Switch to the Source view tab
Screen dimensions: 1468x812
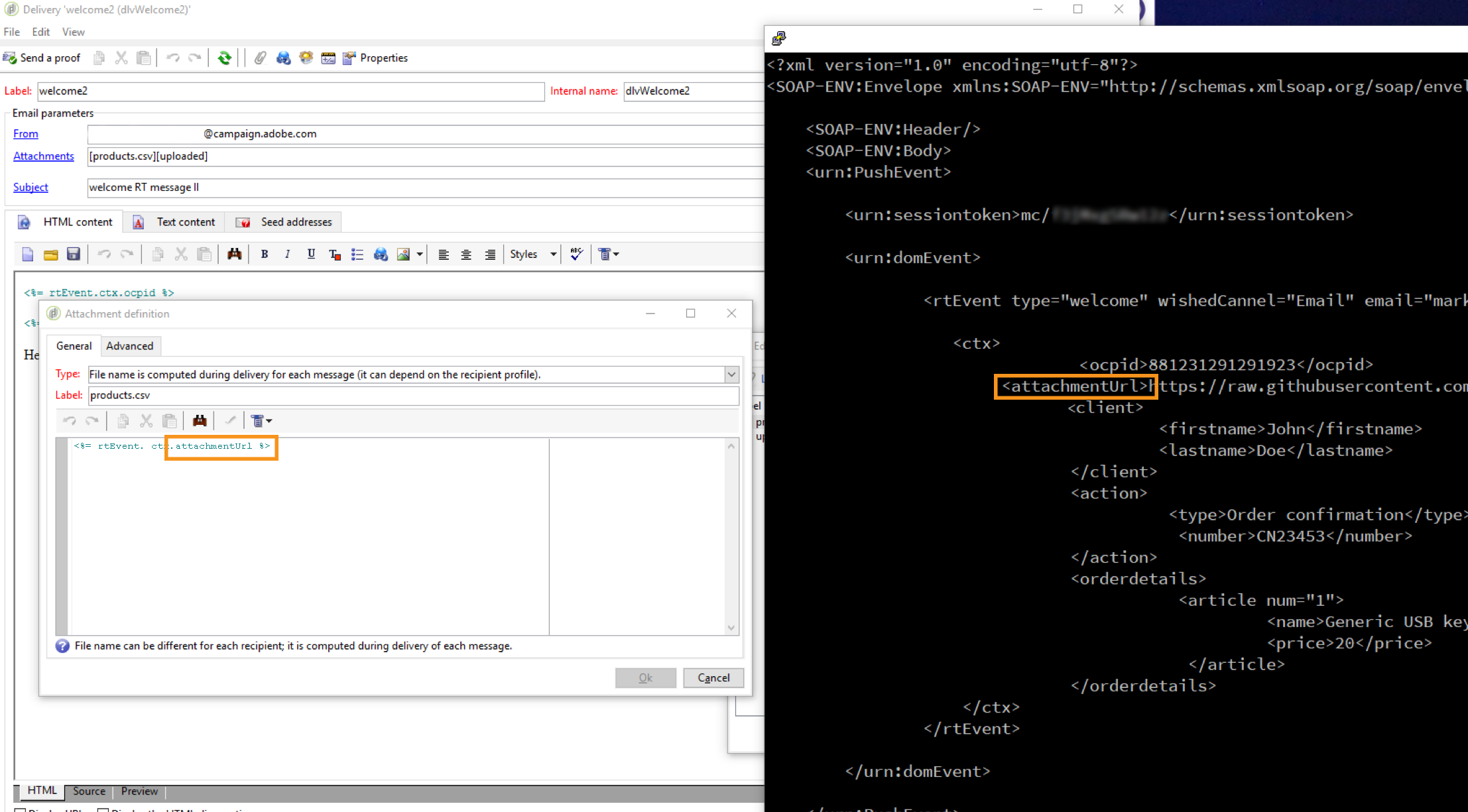(89, 791)
